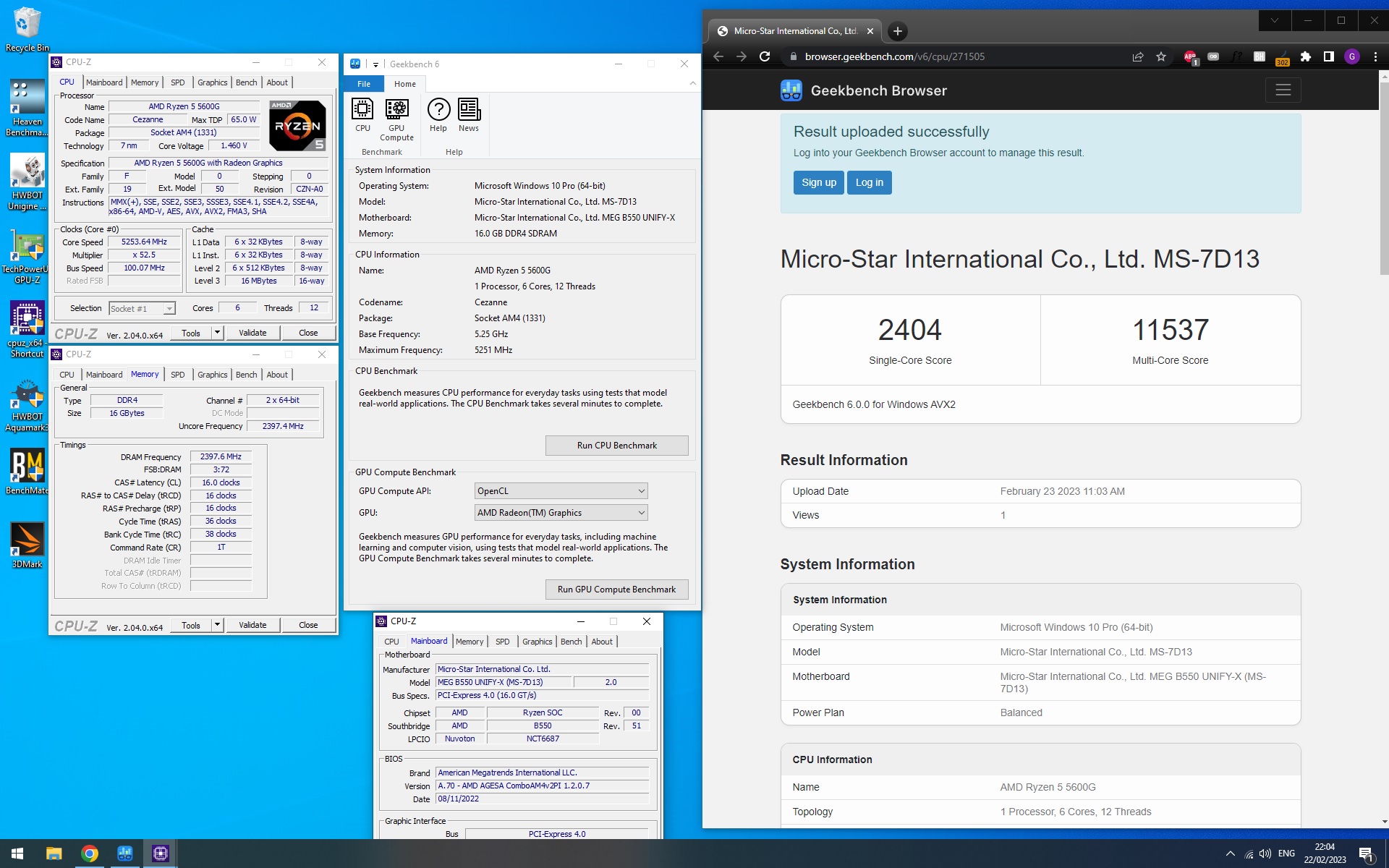This screenshot has height=868, width=1389.
Task: Toggle Geekbench Browser hamburger menu
Action: click(1283, 90)
